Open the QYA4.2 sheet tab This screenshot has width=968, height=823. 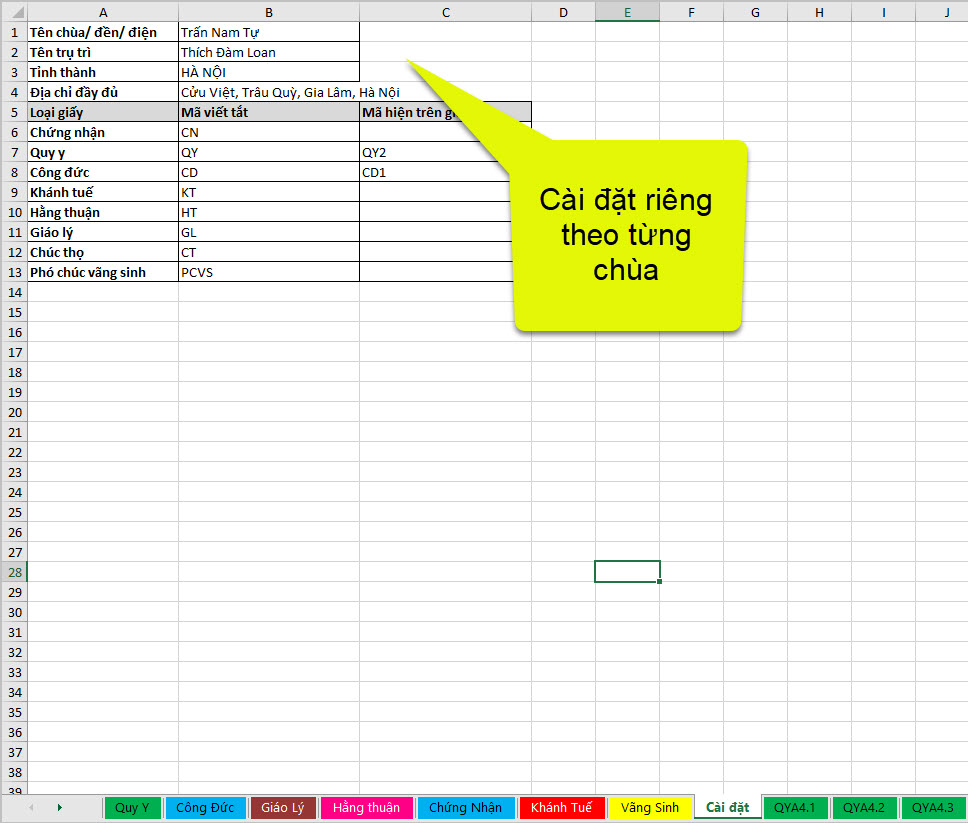click(864, 808)
